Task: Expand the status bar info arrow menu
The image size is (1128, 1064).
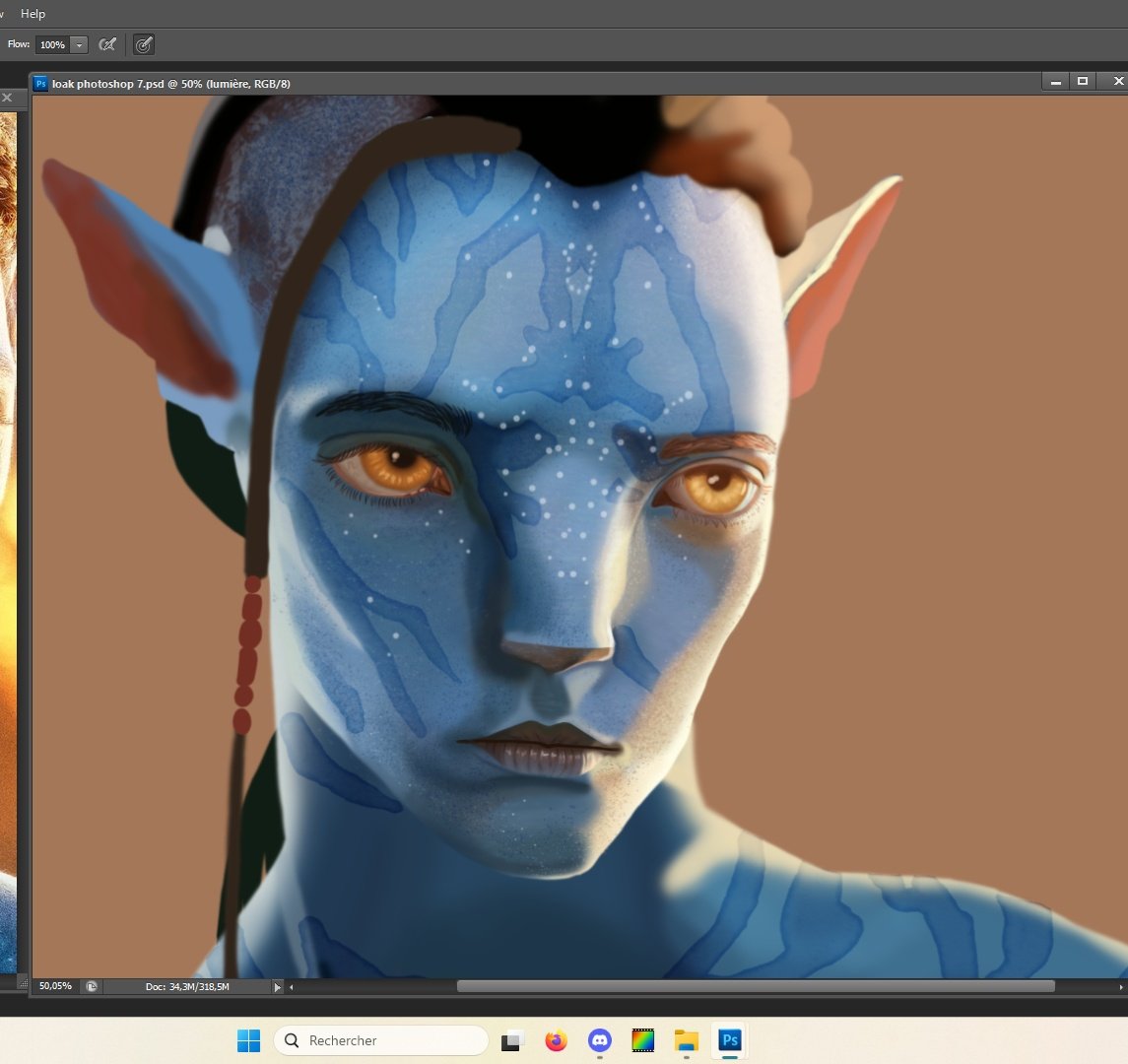Action: click(x=277, y=987)
